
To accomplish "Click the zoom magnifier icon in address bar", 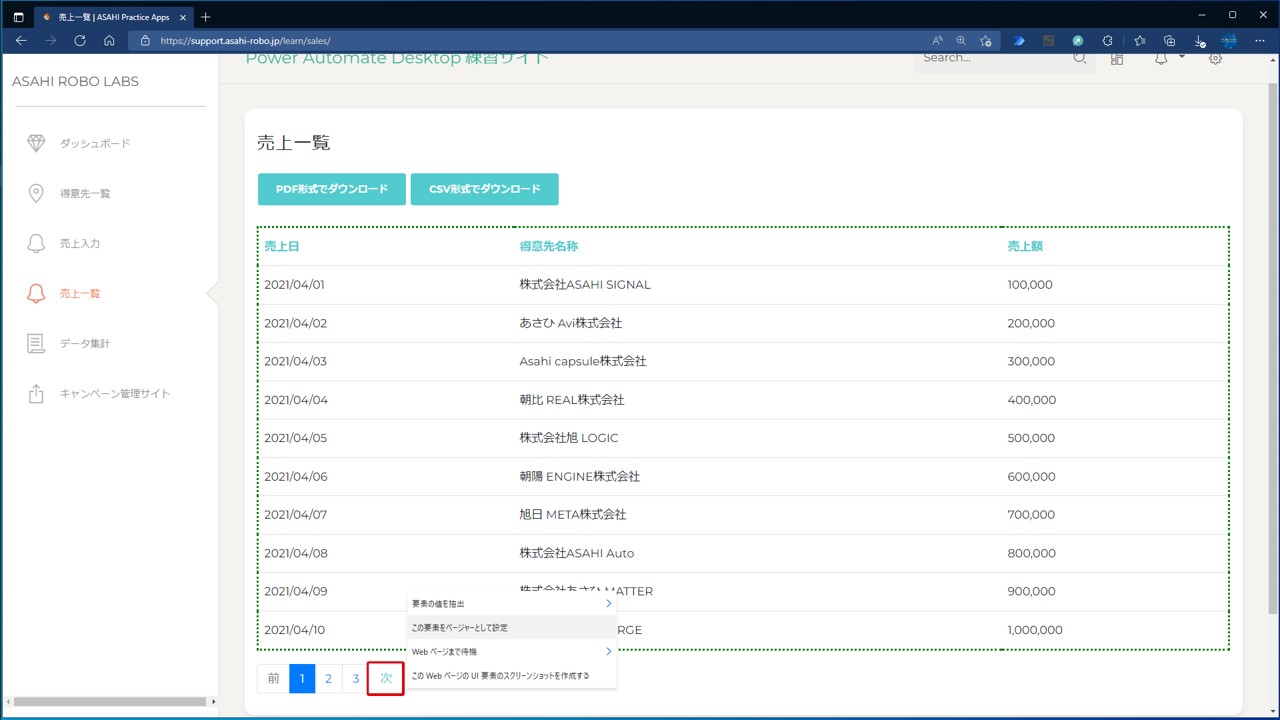I will tap(961, 41).
